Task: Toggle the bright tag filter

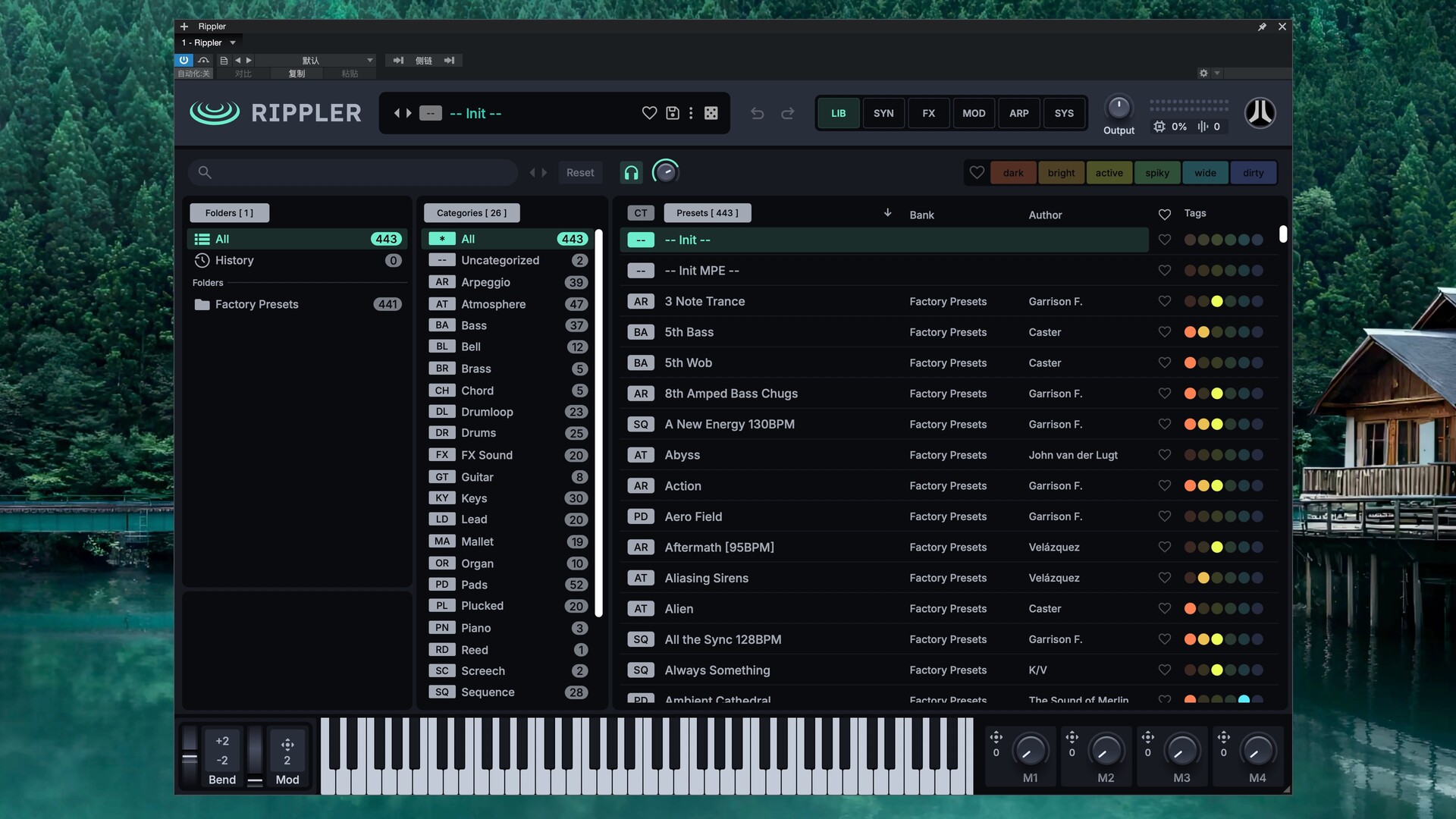Action: [1061, 173]
